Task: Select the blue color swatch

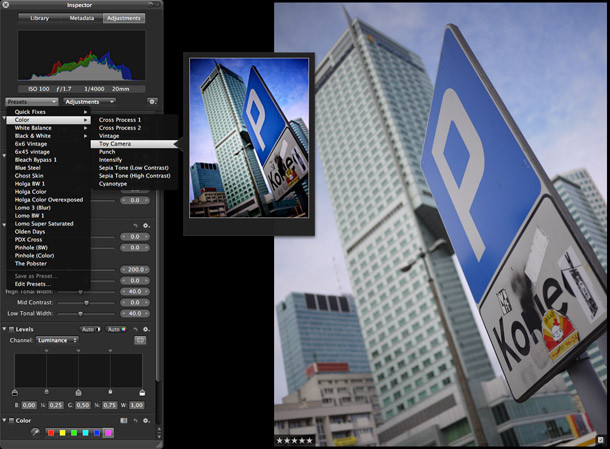Action: pyautogui.click(x=97, y=433)
